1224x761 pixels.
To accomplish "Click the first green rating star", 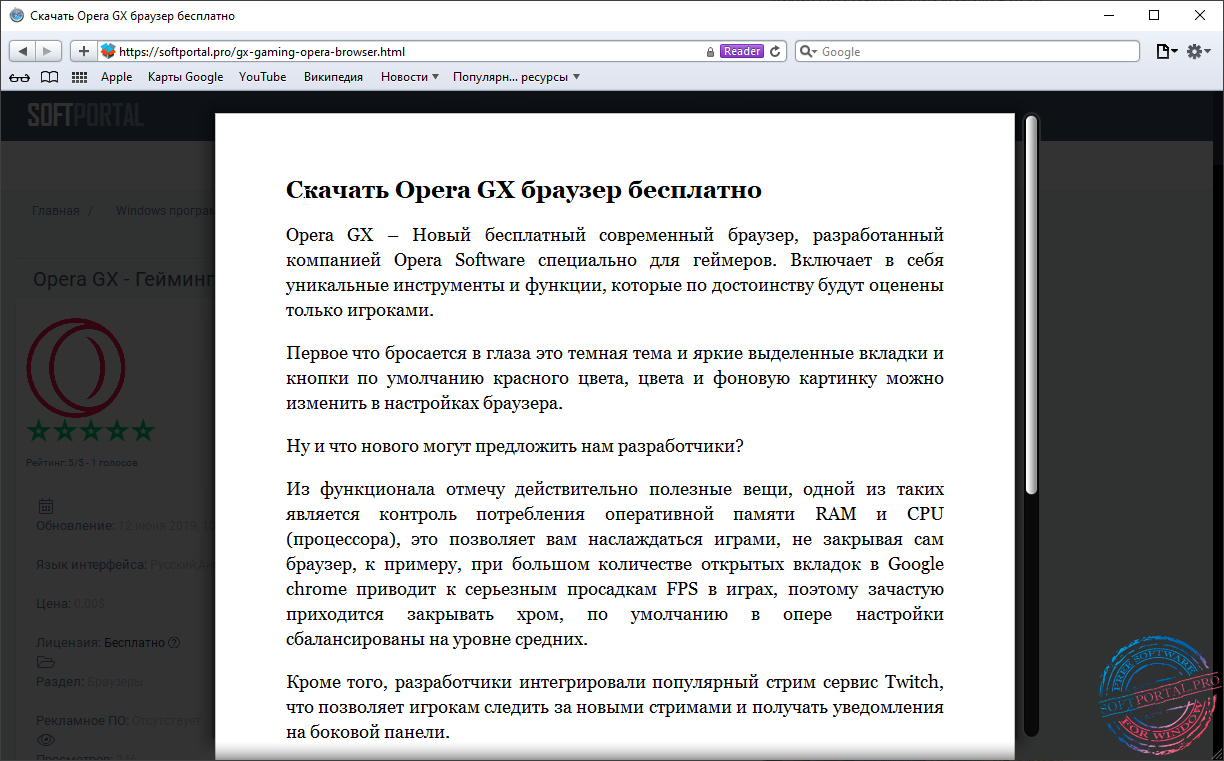I will coord(38,431).
